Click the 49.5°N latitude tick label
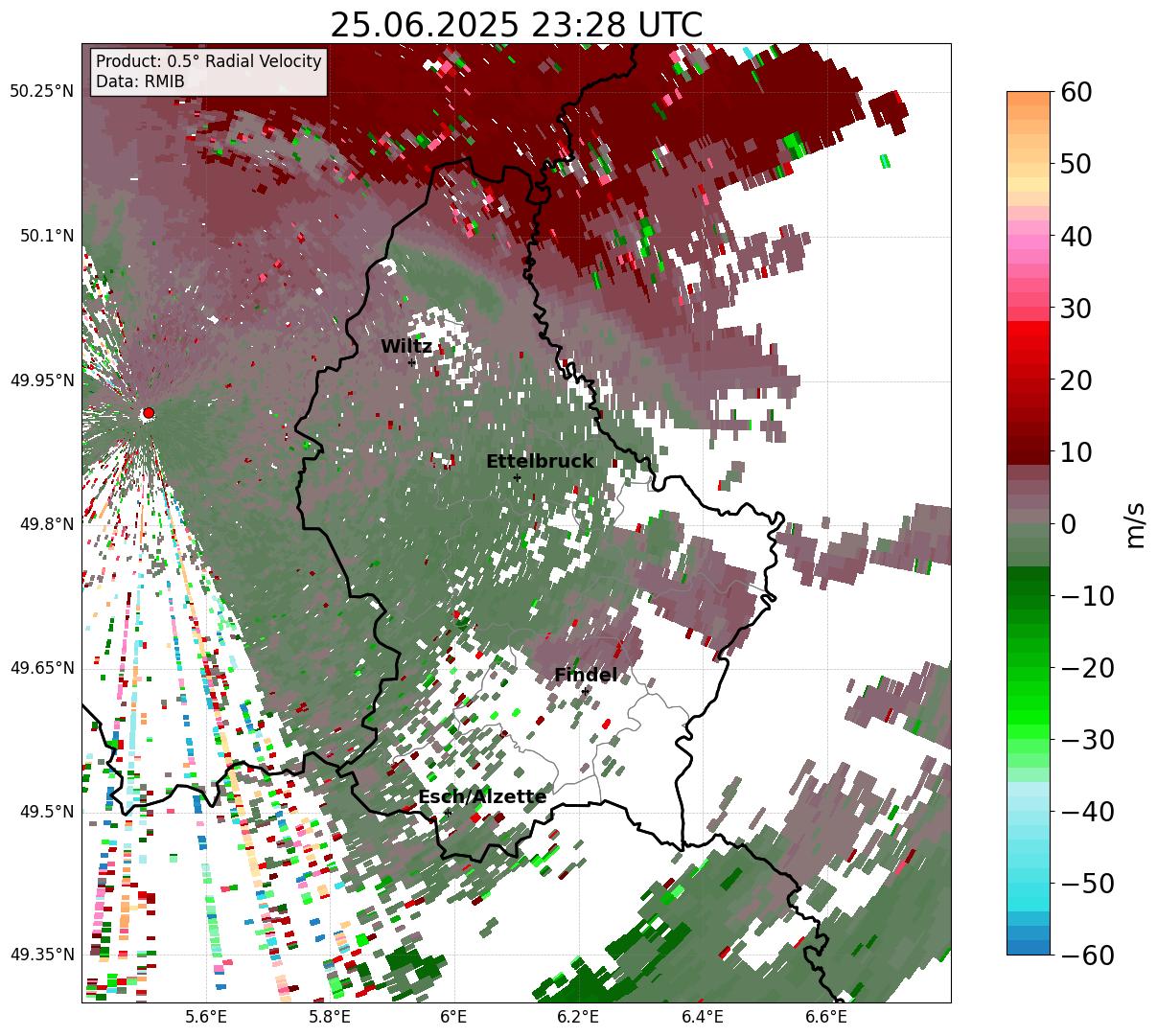The image size is (1157, 1036). pyautogui.click(x=46, y=812)
